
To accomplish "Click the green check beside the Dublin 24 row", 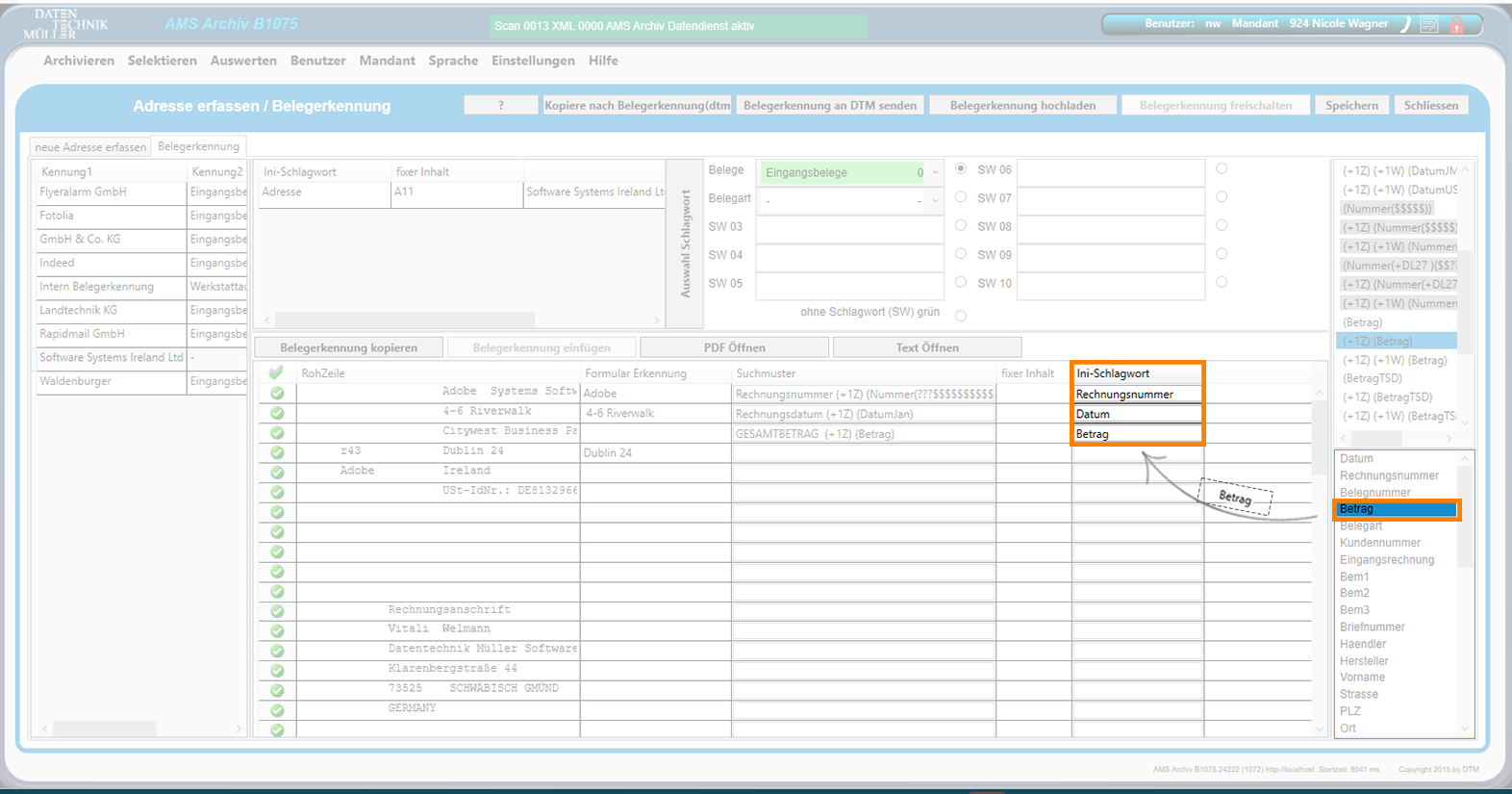I will pos(277,452).
